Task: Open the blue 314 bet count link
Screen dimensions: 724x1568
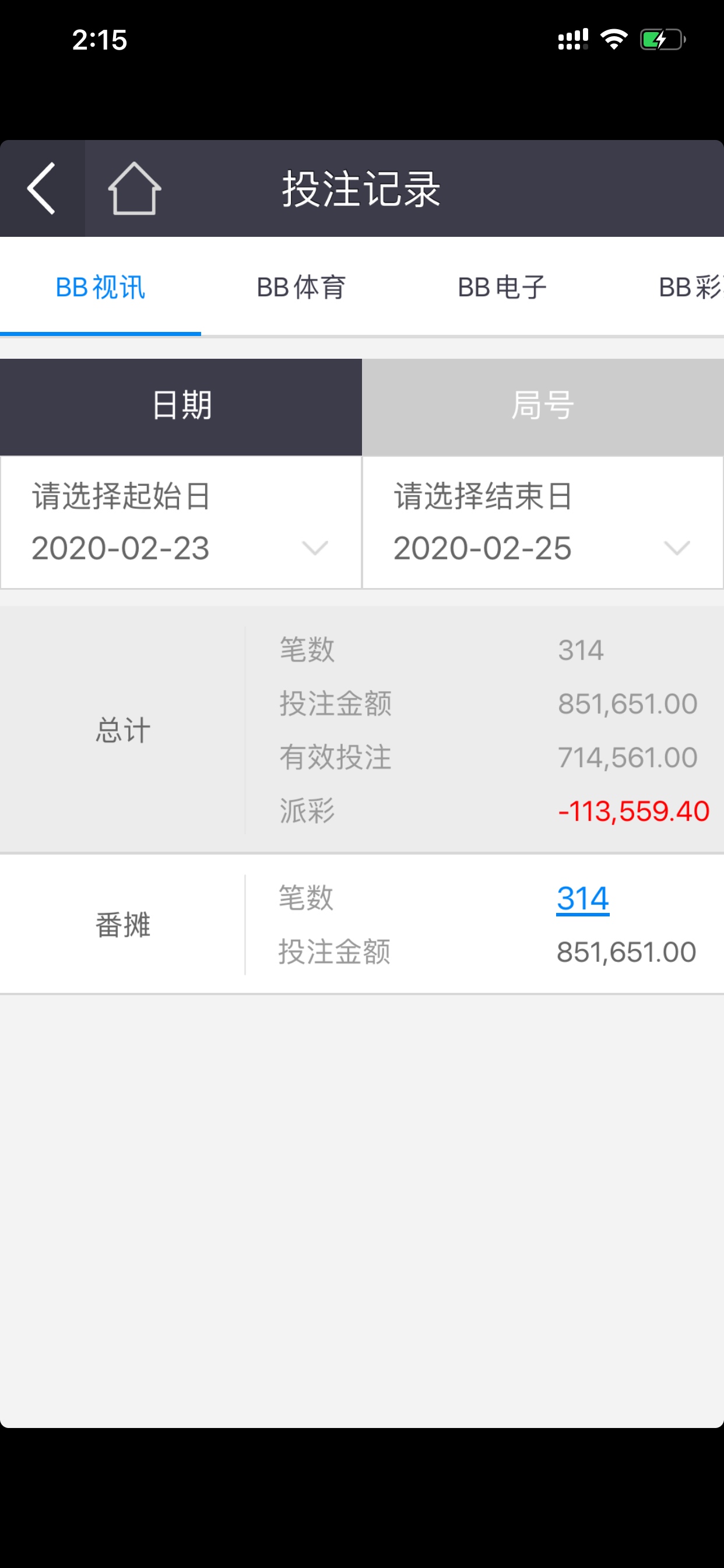Action: [583, 898]
